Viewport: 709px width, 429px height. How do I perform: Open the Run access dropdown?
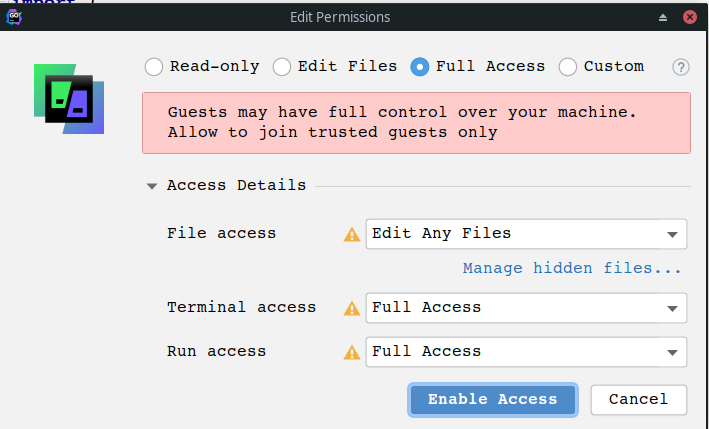(526, 352)
